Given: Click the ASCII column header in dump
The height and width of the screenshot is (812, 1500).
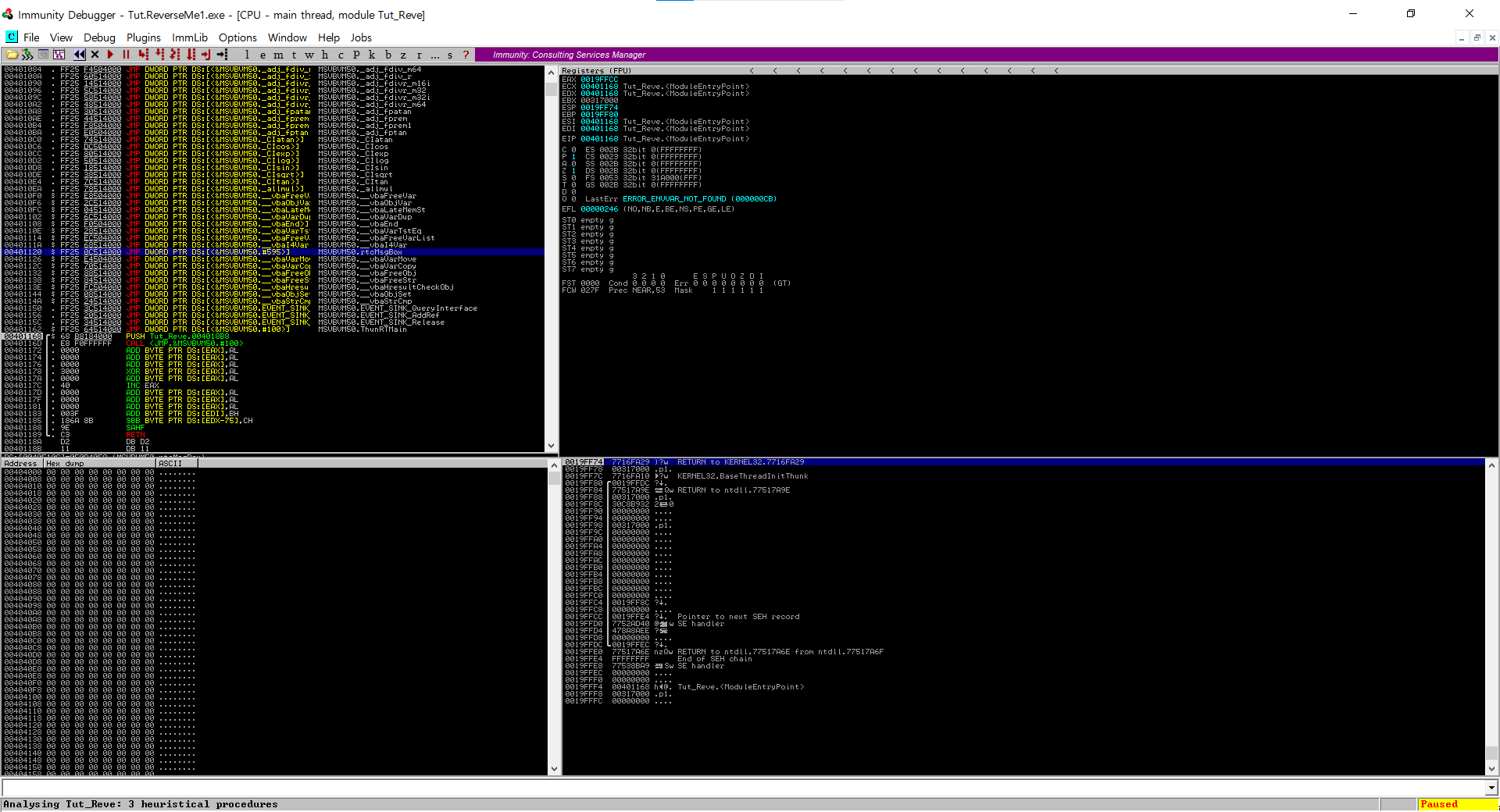Looking at the screenshot, I should coord(177,463).
